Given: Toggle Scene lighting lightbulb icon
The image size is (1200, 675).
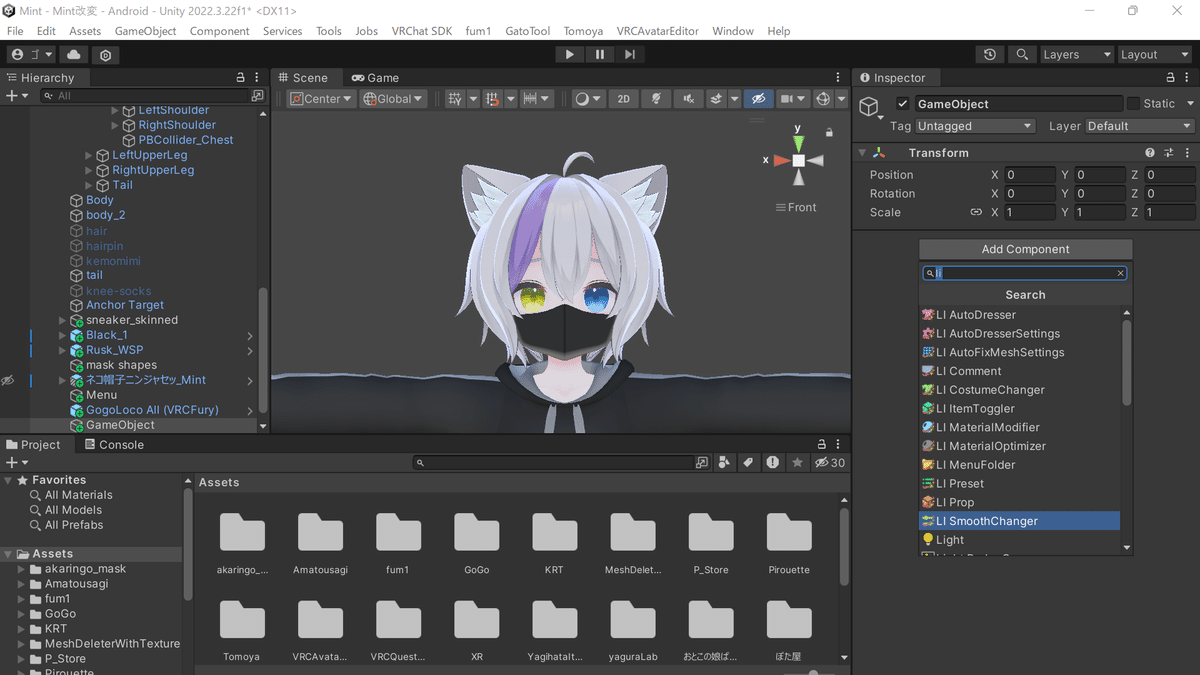Looking at the screenshot, I should click(x=656, y=99).
